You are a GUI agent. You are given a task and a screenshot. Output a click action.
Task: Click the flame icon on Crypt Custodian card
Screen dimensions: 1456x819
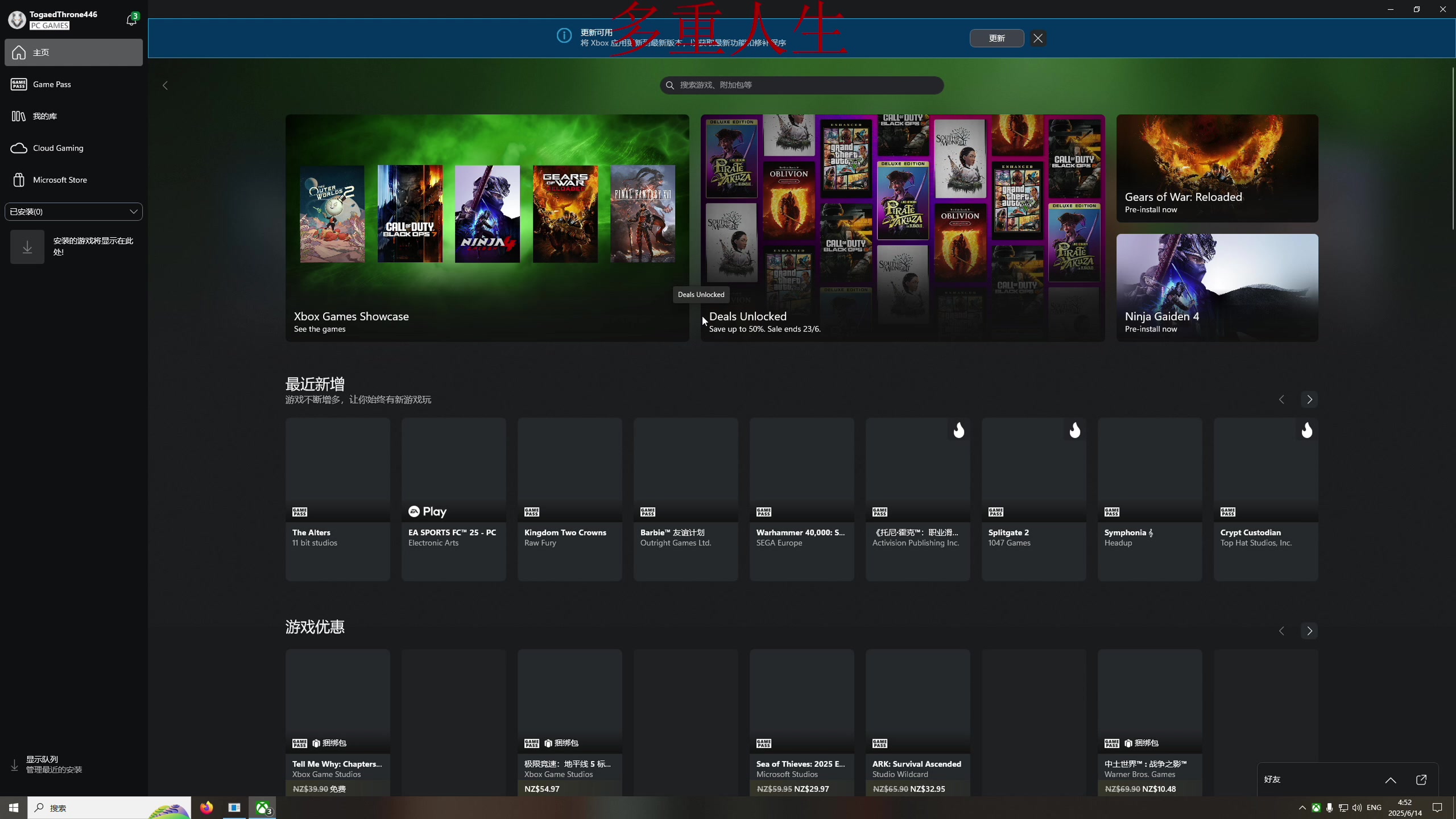point(1306,431)
